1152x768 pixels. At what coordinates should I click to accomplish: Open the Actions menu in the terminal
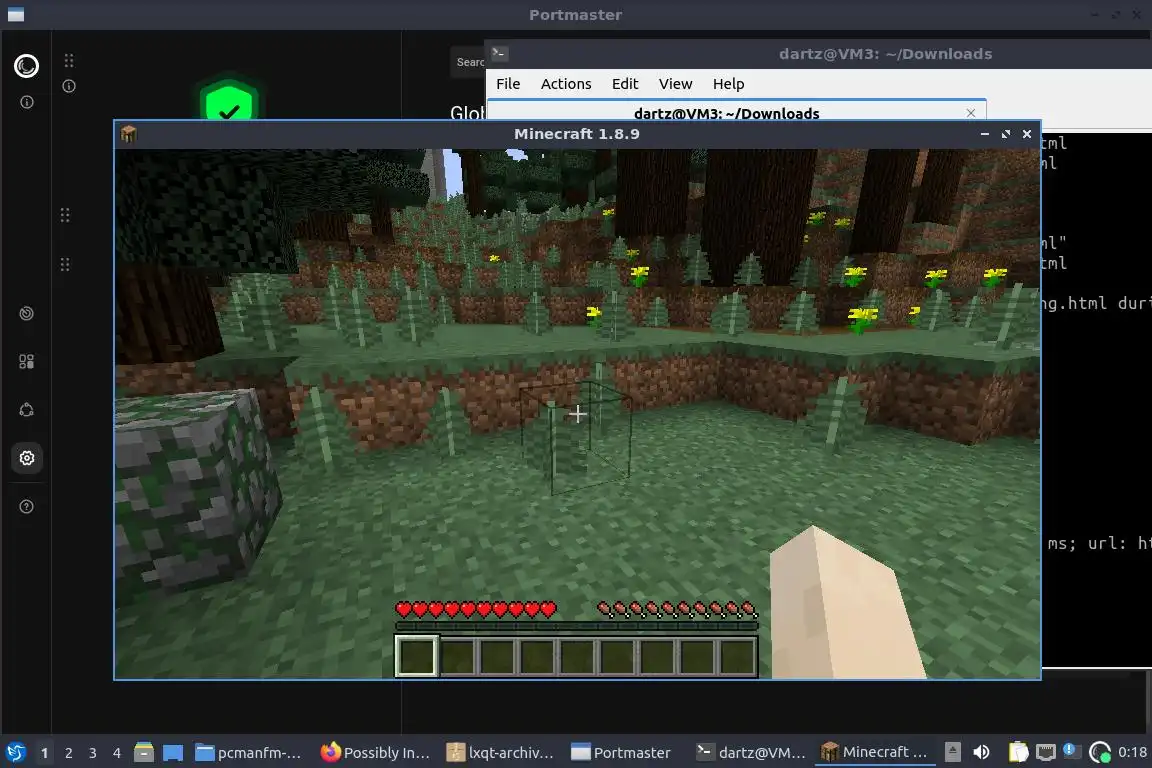coord(566,84)
